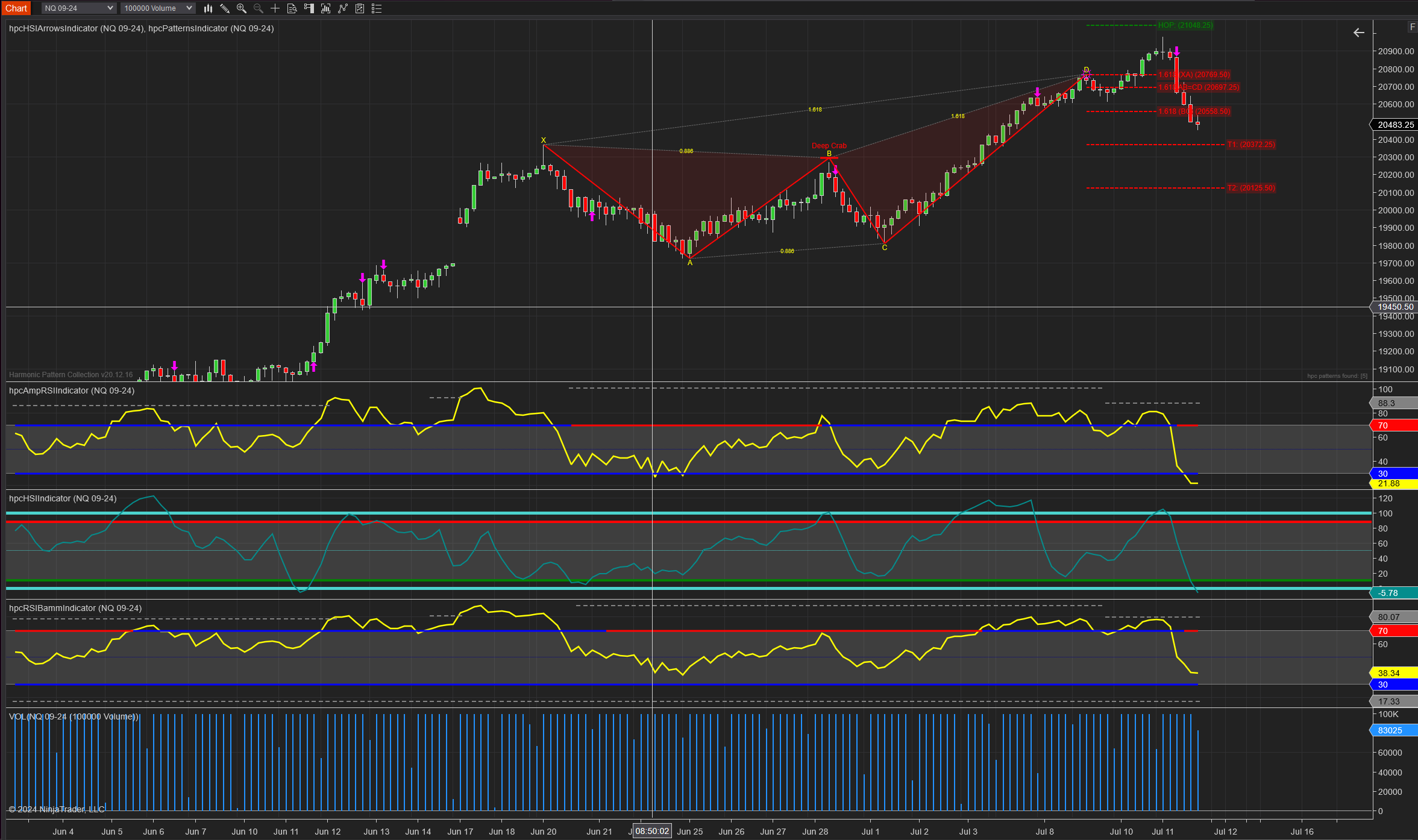Enable the crosshair cursor tool
This screenshot has height=840, width=1418.
coord(275,8)
